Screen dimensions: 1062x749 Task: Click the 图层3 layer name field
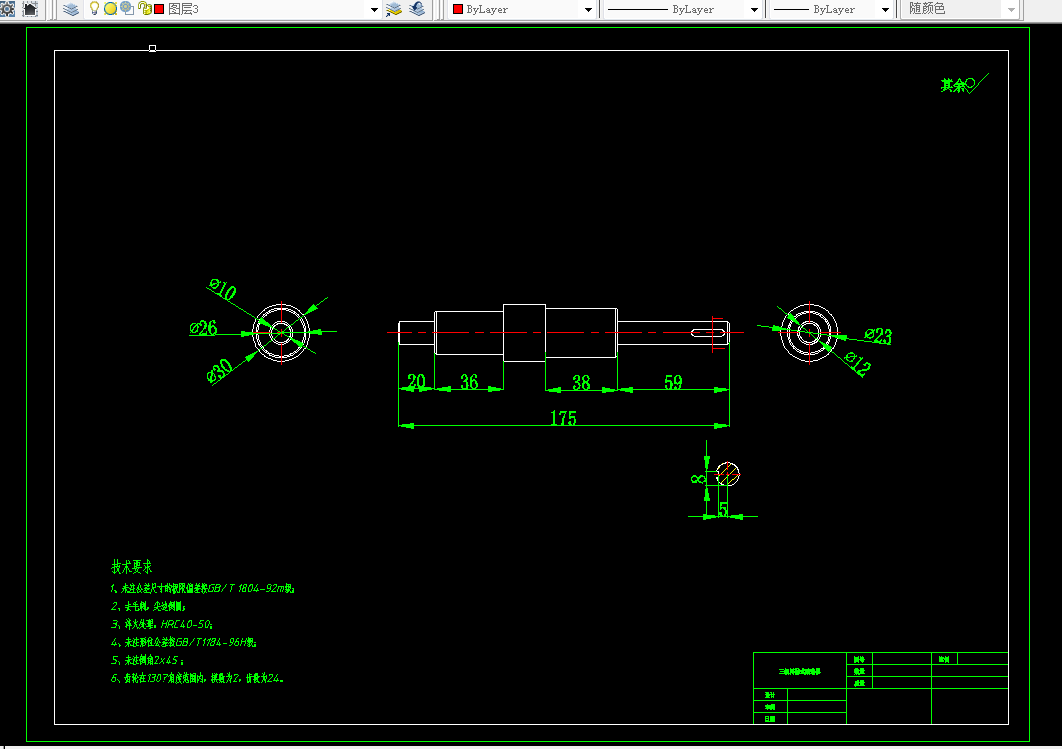183,9
